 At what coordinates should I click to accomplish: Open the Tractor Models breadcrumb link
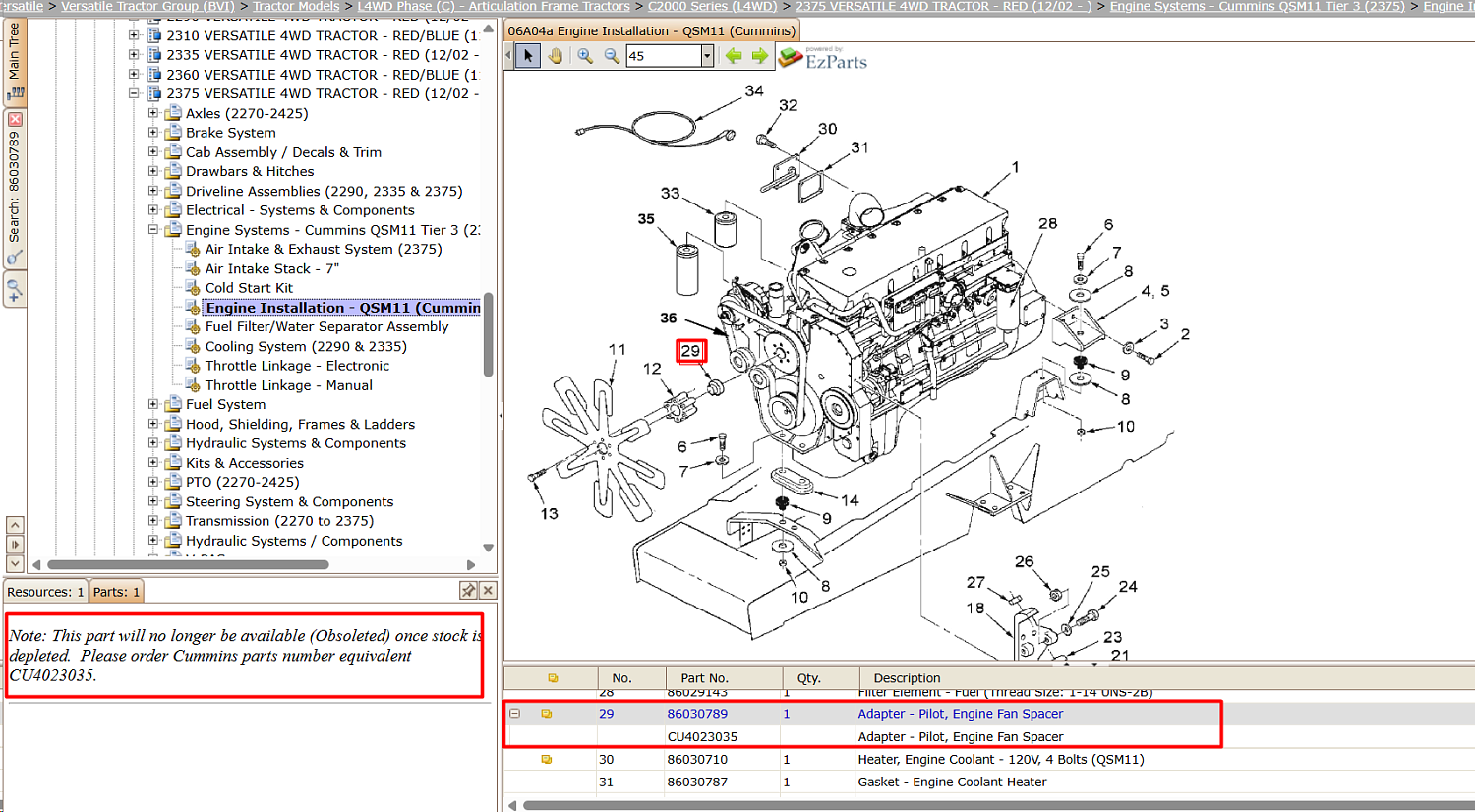tap(296, 6)
